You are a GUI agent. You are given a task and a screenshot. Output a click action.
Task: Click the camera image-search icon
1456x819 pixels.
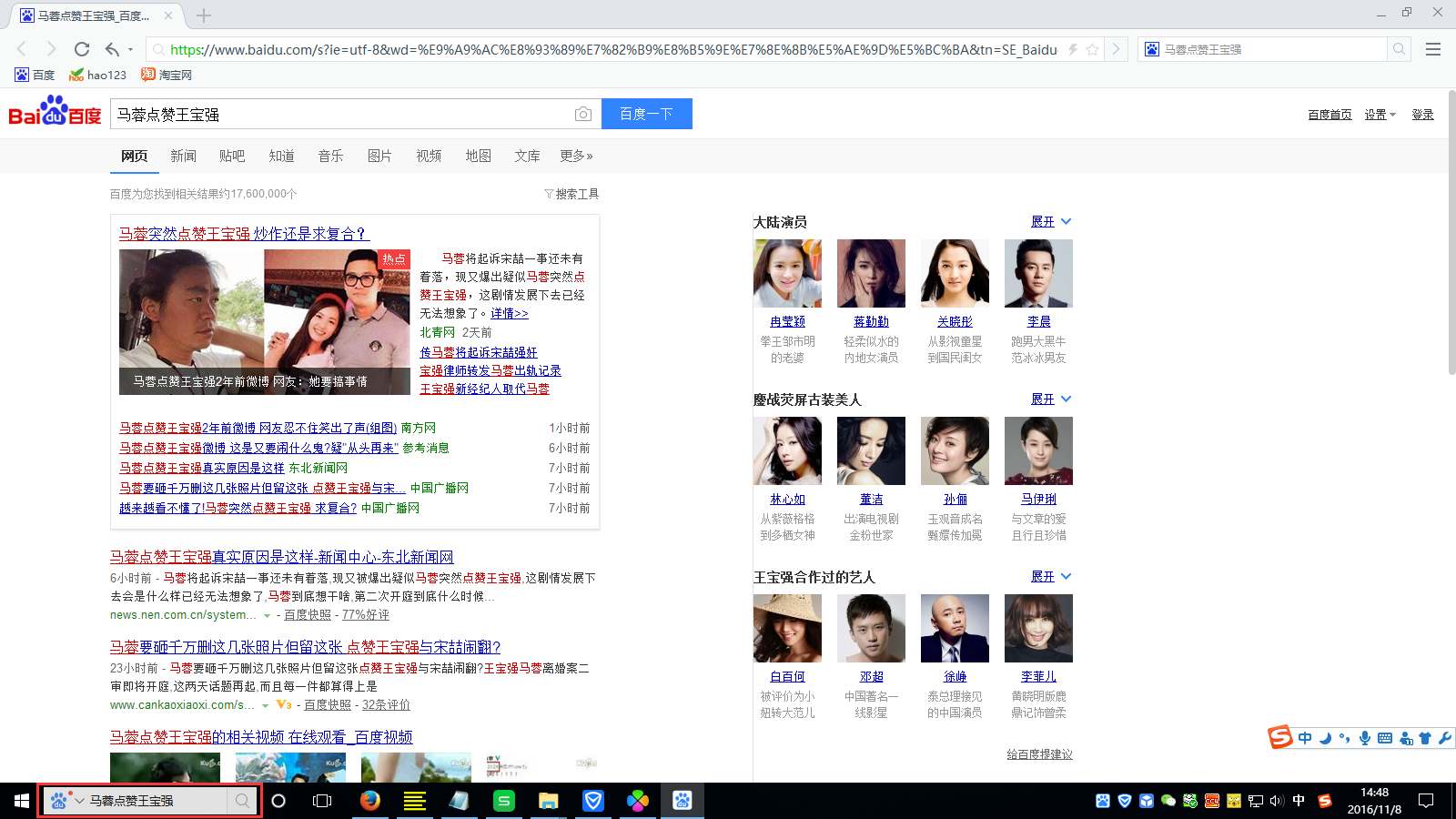tap(583, 114)
